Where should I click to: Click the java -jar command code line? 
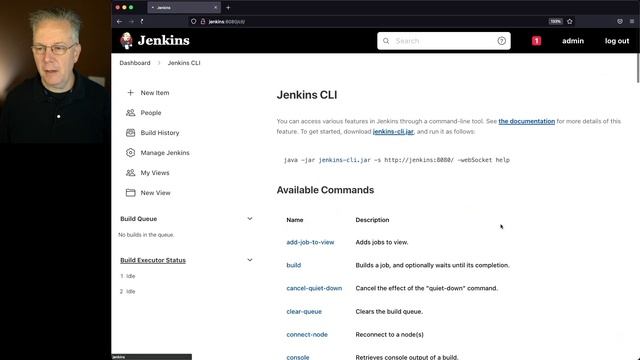tap(397, 160)
